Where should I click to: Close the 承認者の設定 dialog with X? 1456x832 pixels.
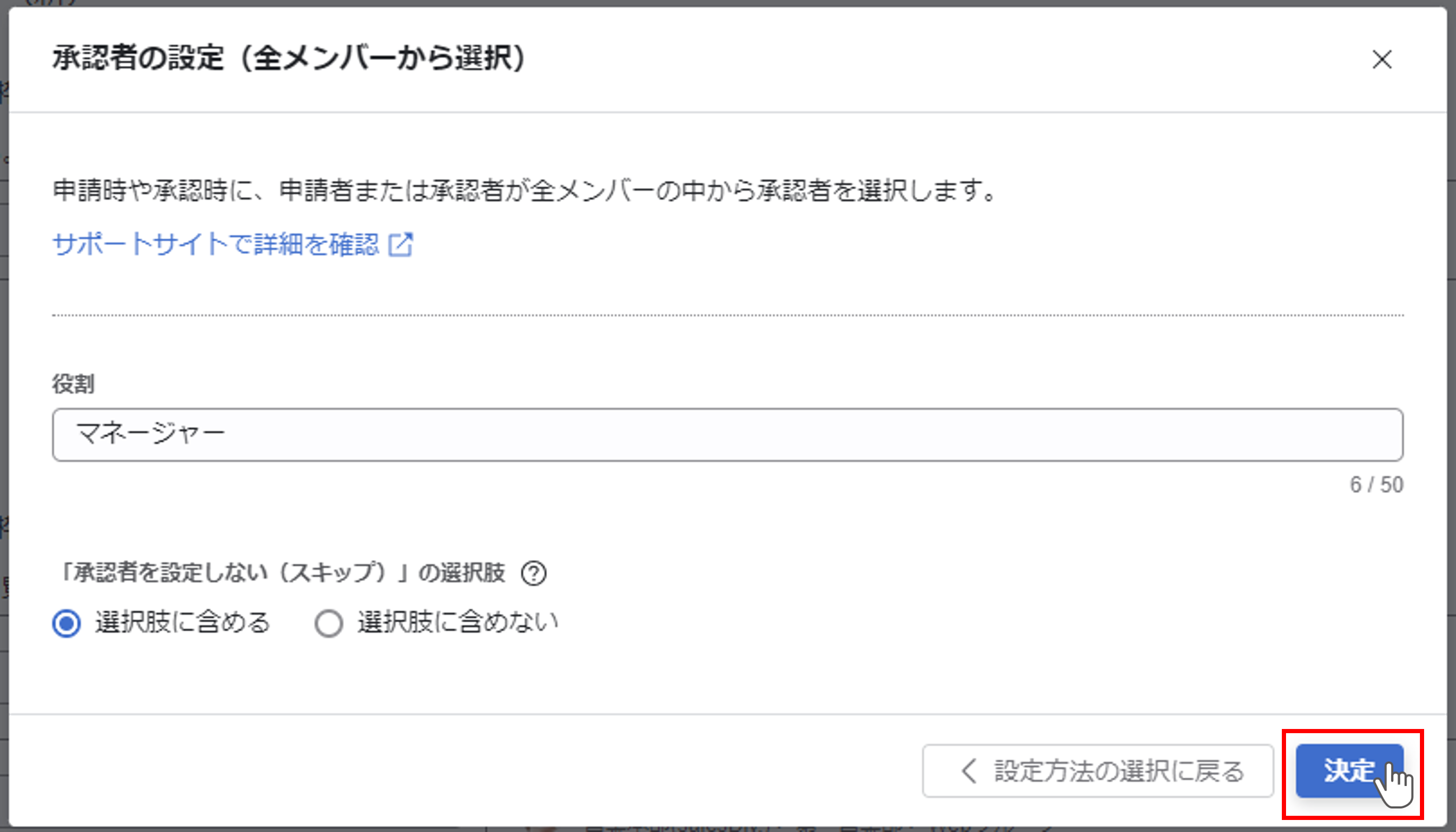click(x=1382, y=60)
